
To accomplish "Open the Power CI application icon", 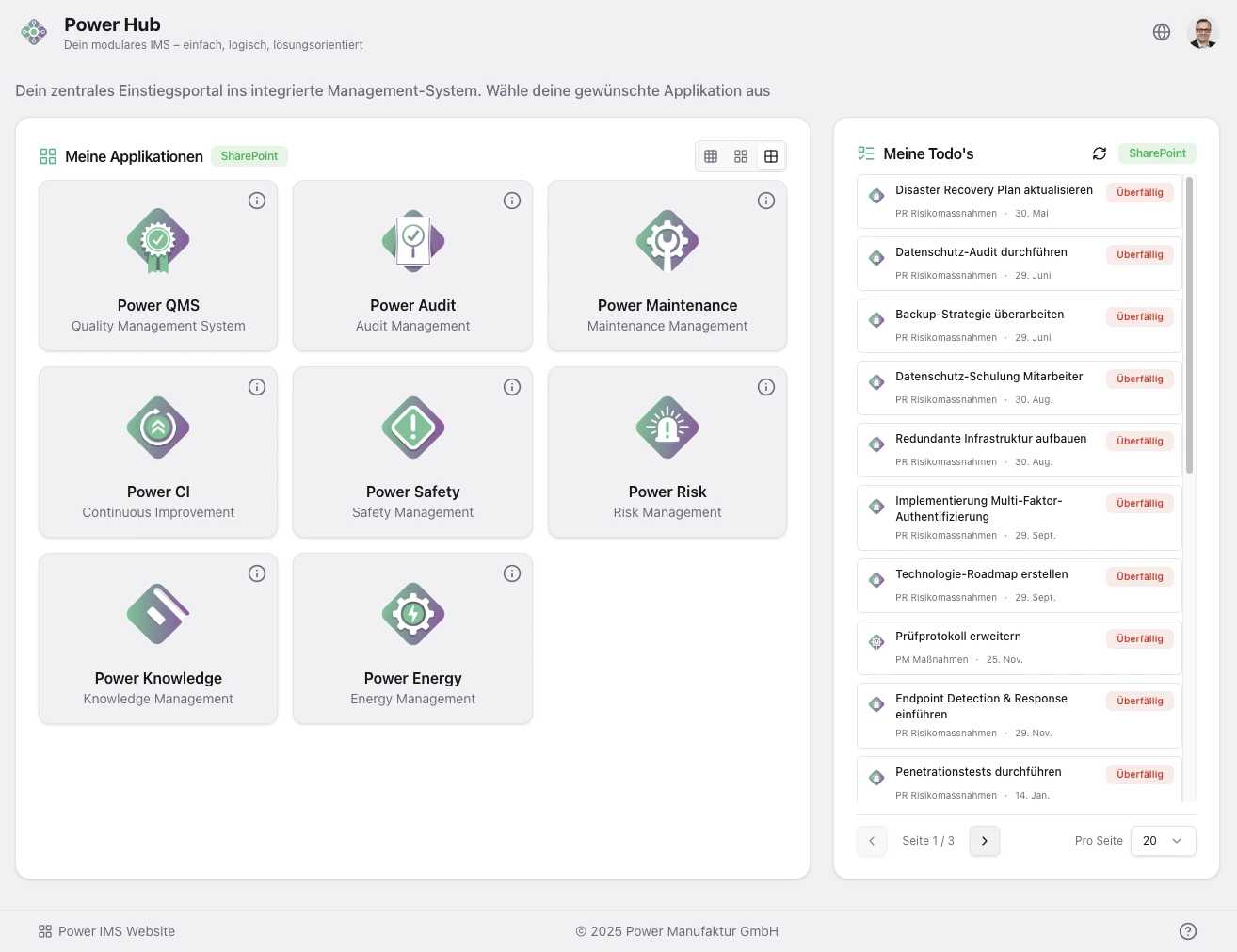I will coord(158,428).
